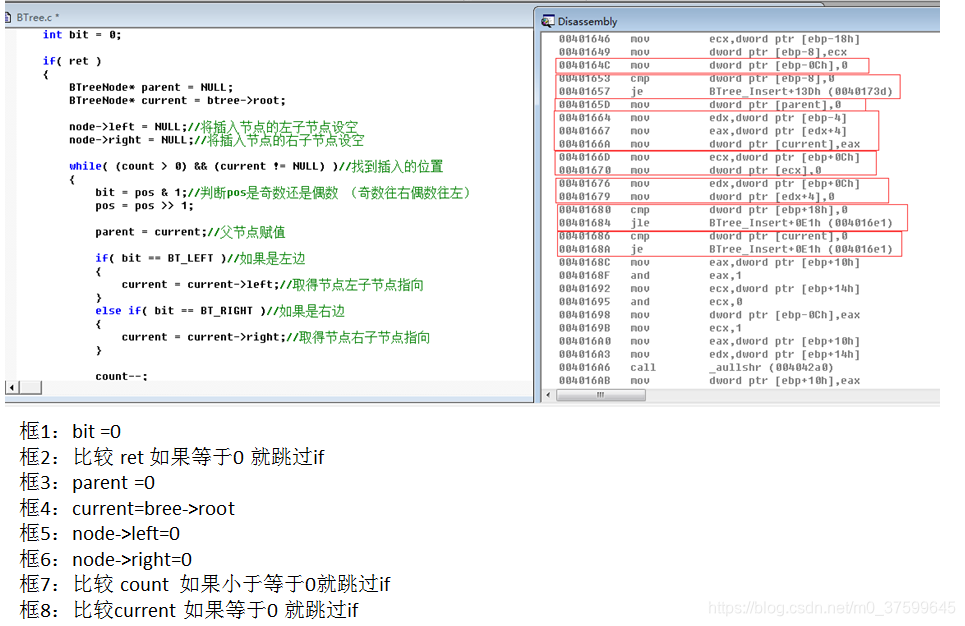This screenshot has width=965, height=626.
Task: Click disassembly address 00401649
Action: point(585,52)
